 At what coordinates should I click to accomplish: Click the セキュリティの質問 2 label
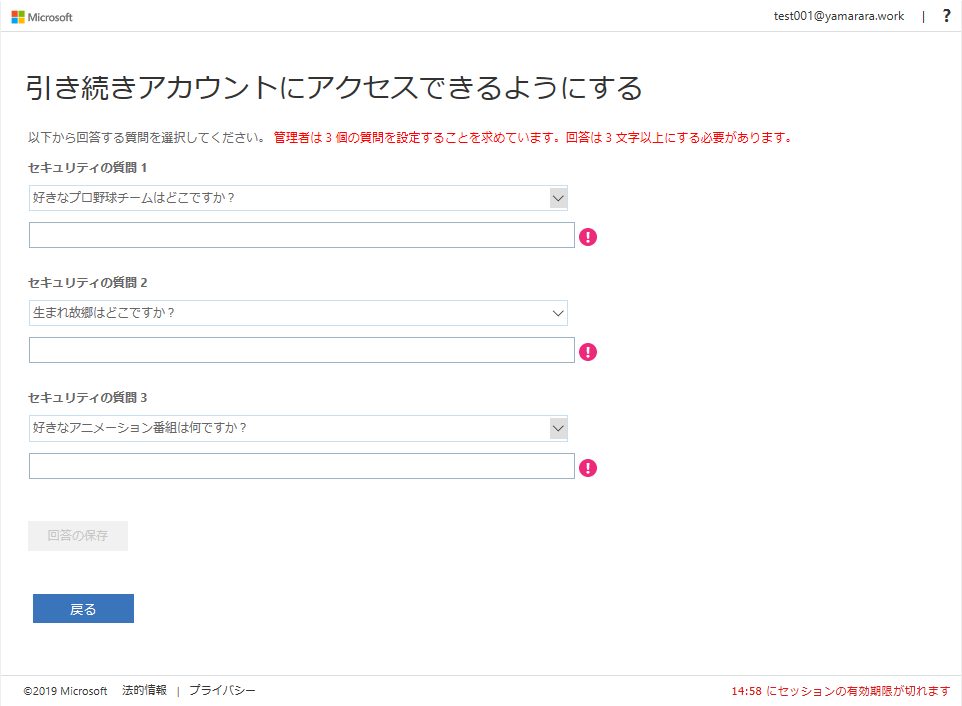click(x=88, y=283)
